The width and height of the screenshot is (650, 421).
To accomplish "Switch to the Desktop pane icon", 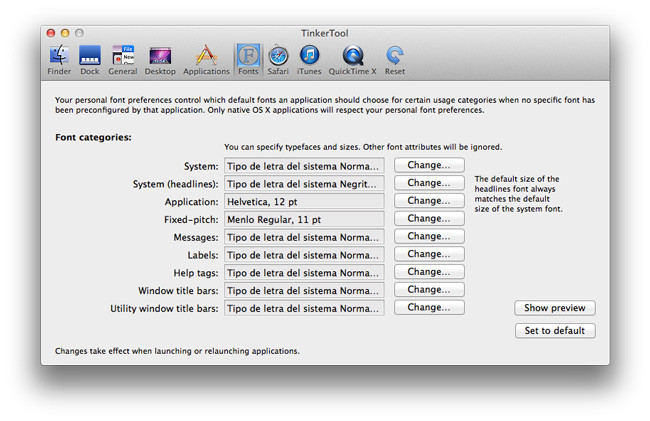I will [160, 60].
